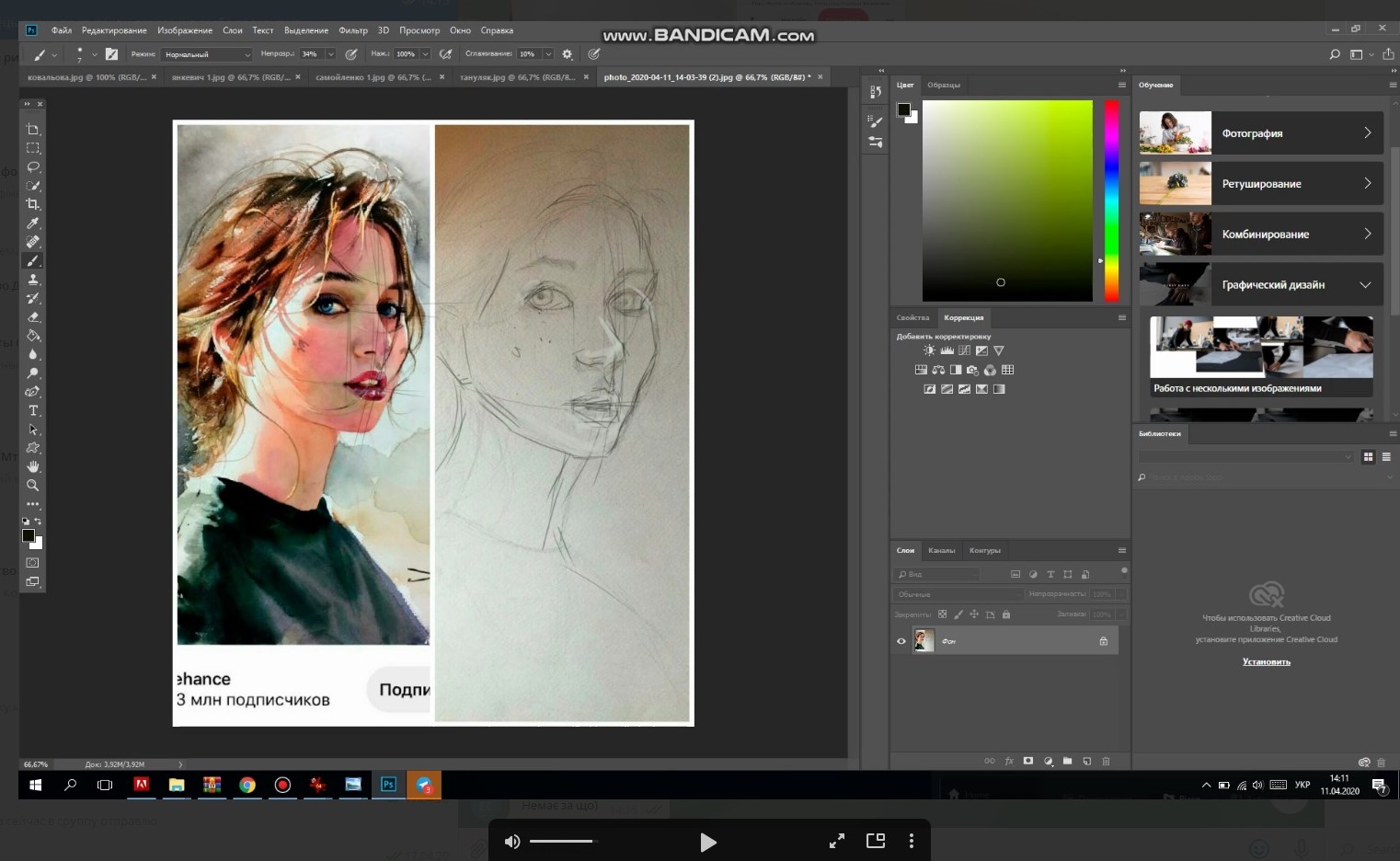Open the flow 100% dropdown arrow
The height and width of the screenshot is (861, 1400).
click(x=425, y=54)
